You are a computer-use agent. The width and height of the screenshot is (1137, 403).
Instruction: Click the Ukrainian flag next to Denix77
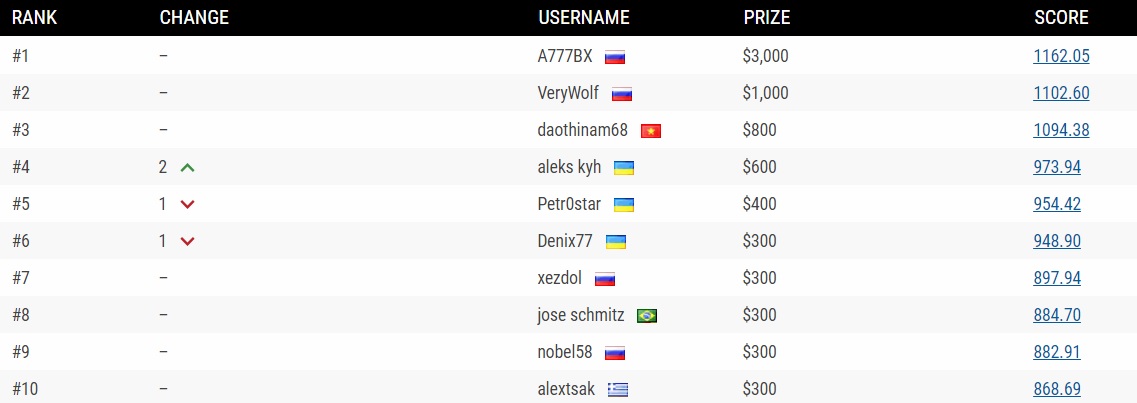(616, 242)
